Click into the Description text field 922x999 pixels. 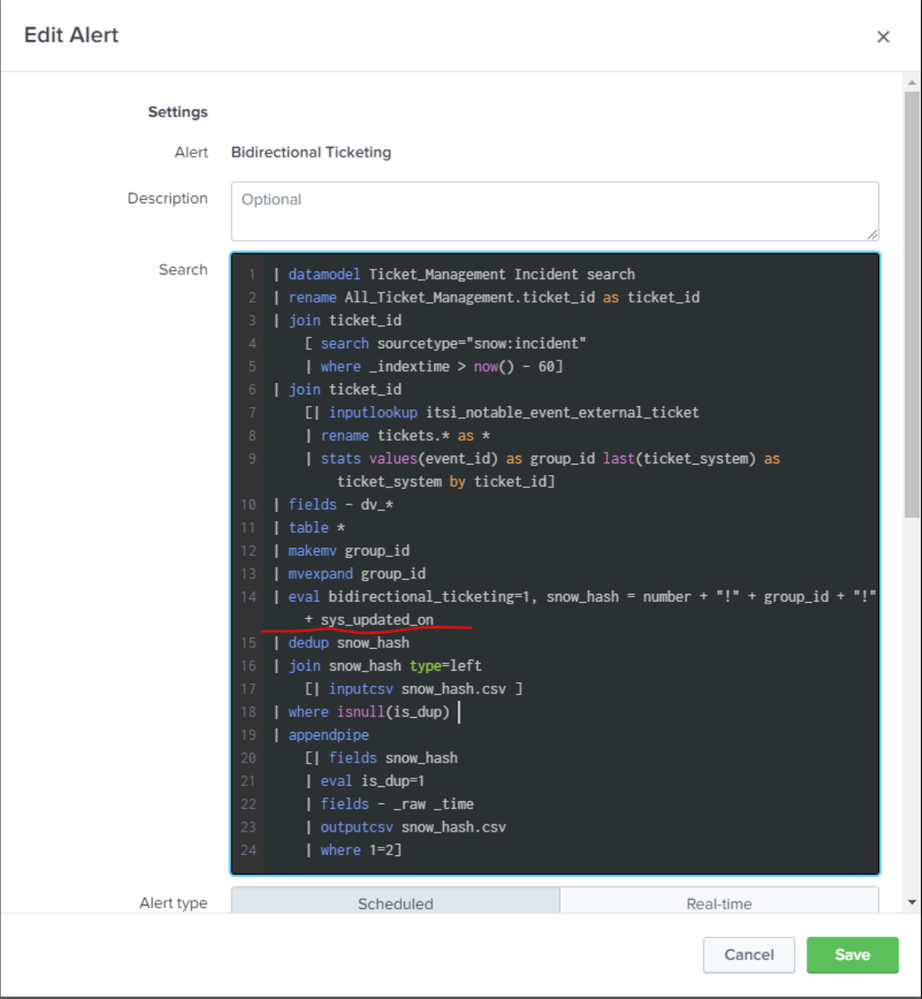point(554,212)
